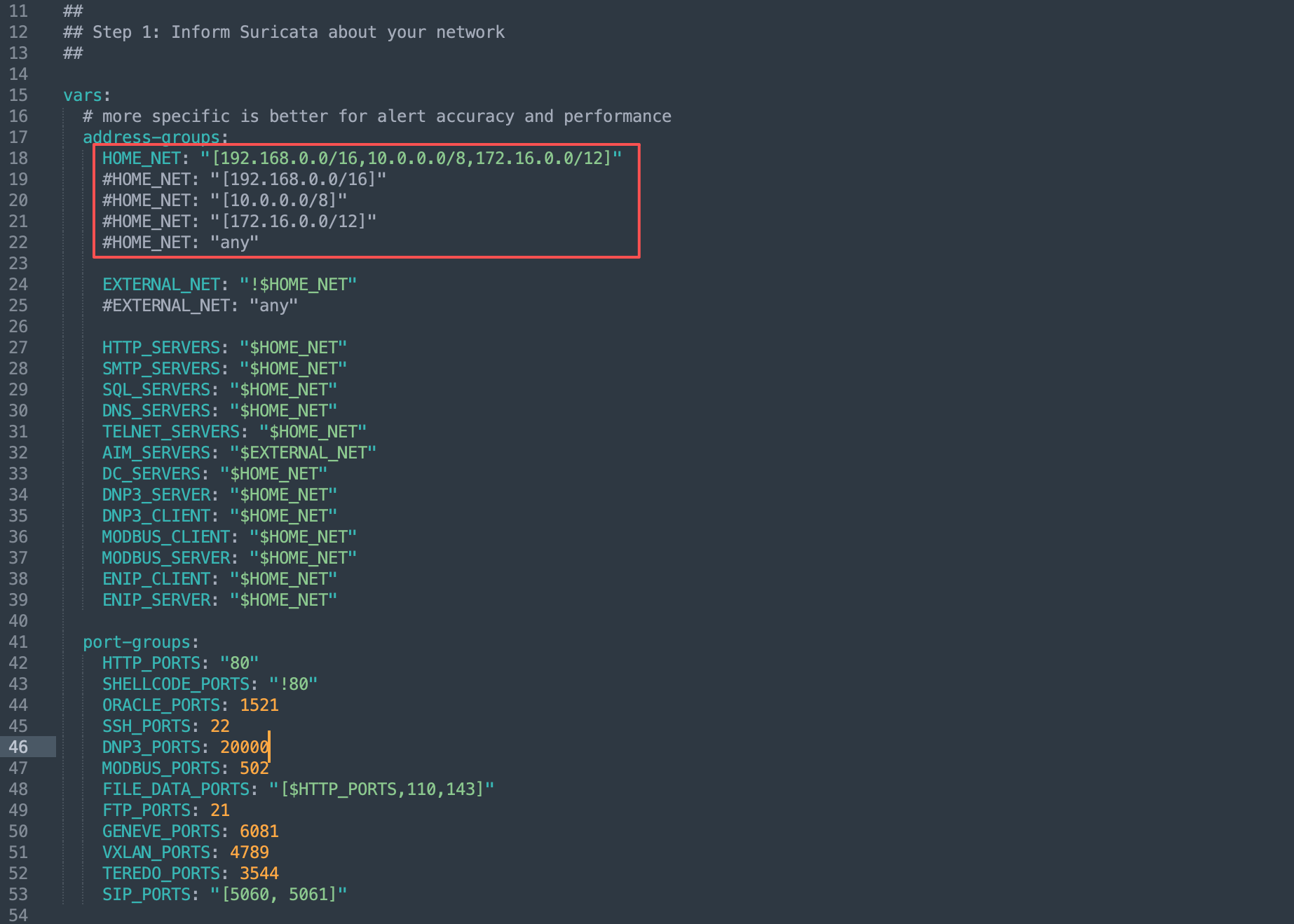Click line number 18 in the gutter
1294x924 pixels.
18,158
